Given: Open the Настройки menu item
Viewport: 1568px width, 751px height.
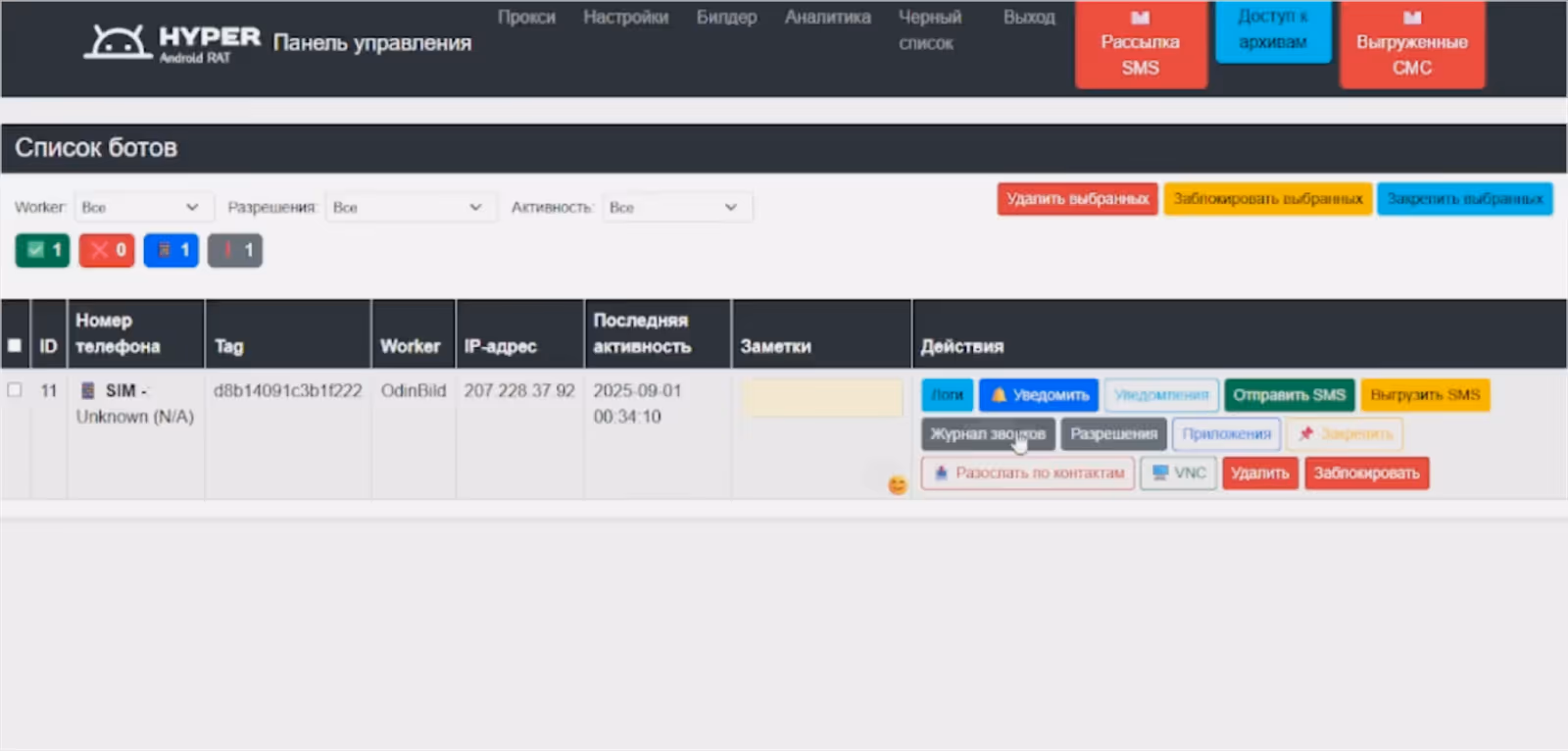Looking at the screenshot, I should coord(625,18).
